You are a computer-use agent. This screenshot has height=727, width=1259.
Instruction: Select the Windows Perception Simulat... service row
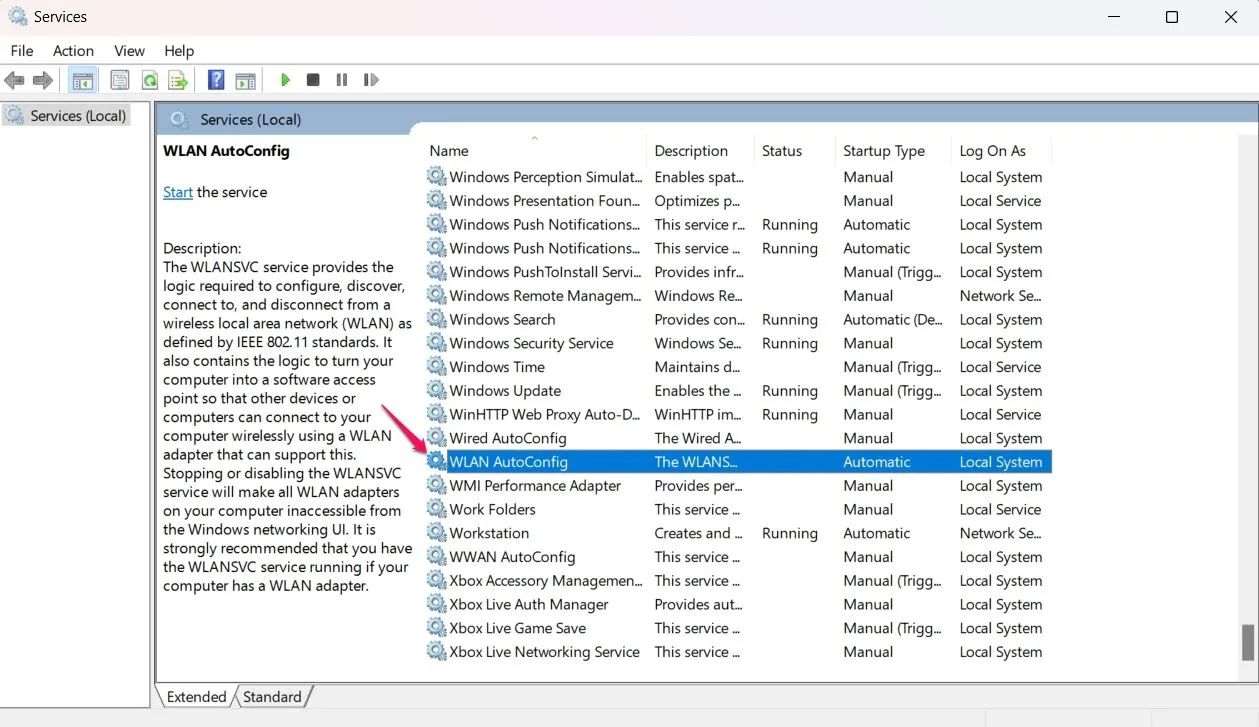(x=738, y=177)
